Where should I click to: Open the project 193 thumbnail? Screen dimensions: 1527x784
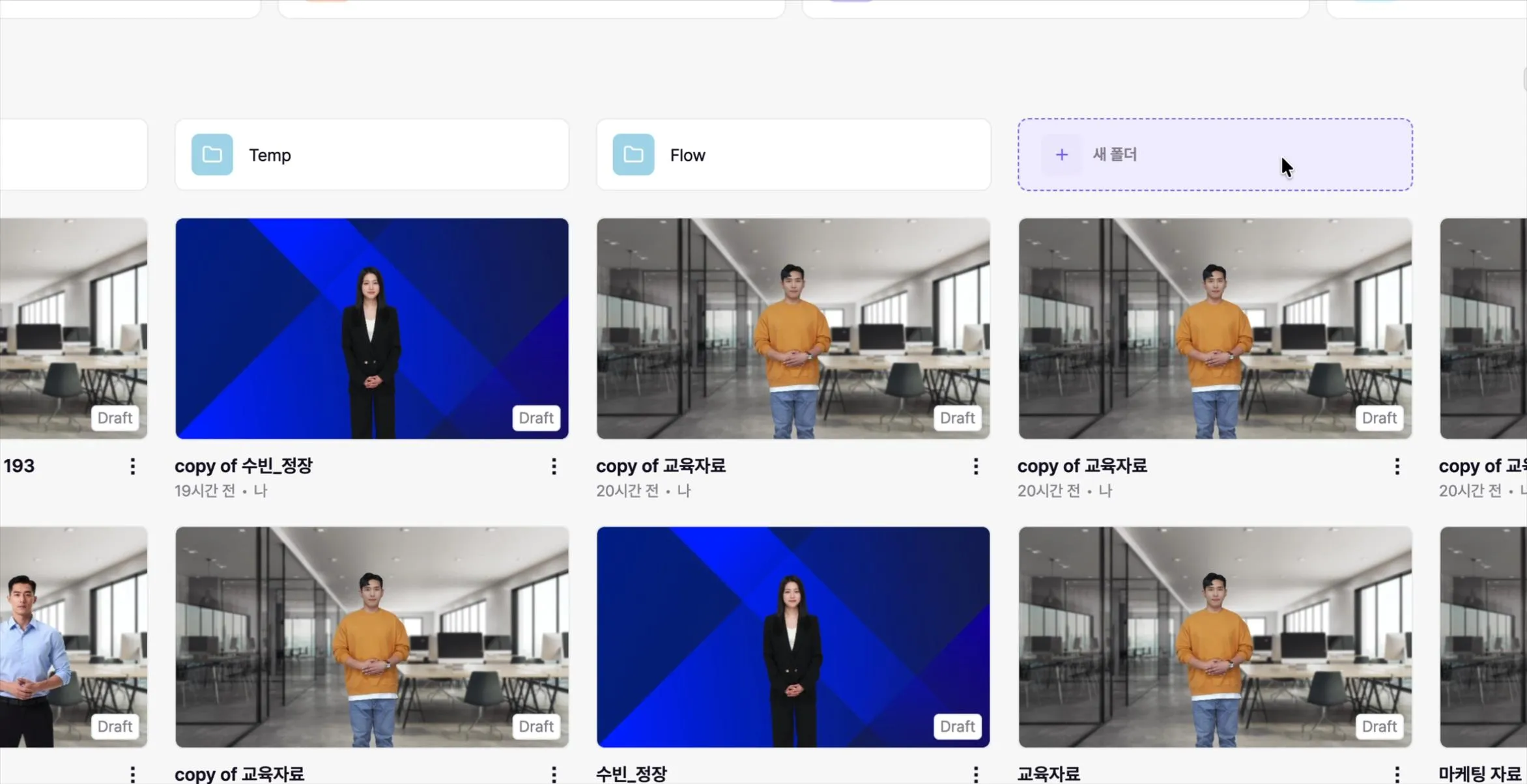(x=74, y=328)
